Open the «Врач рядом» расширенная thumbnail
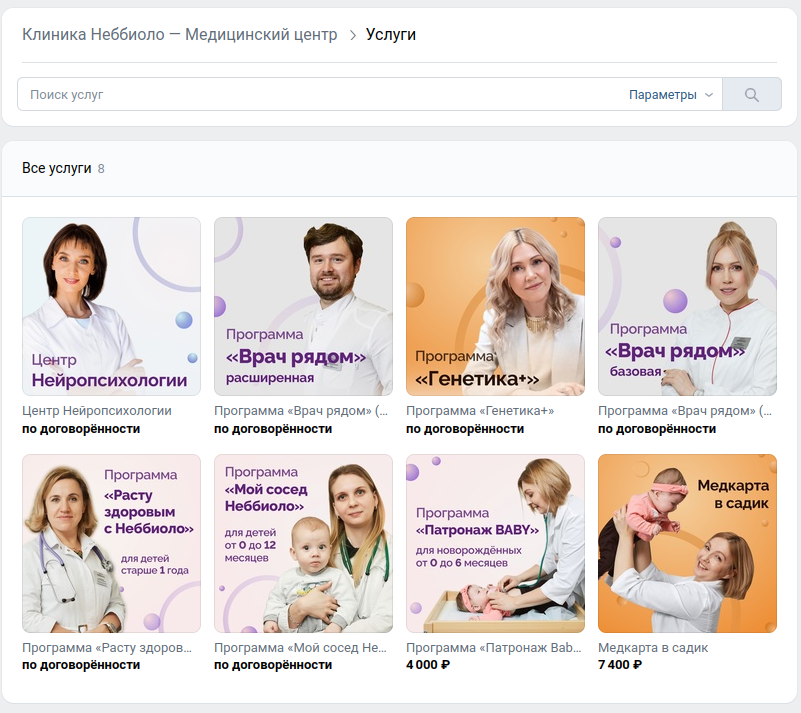The height and width of the screenshot is (713, 801). [303, 306]
